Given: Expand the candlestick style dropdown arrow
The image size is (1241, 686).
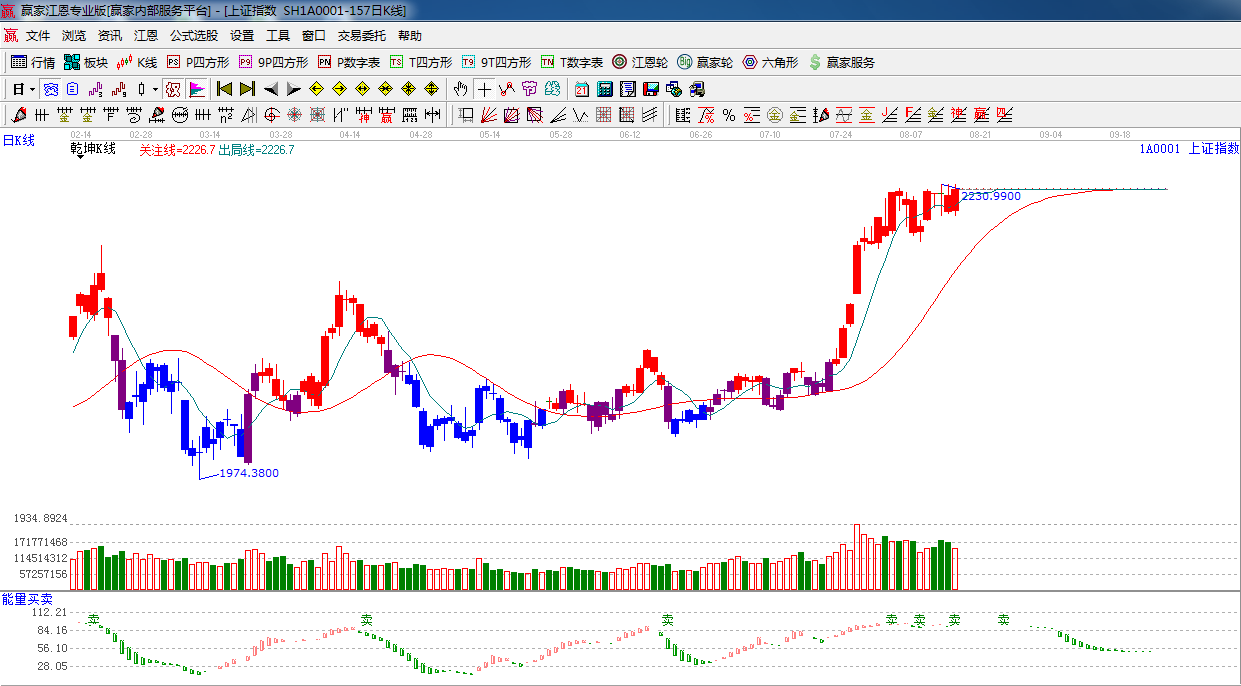Looking at the screenshot, I should (155, 89).
